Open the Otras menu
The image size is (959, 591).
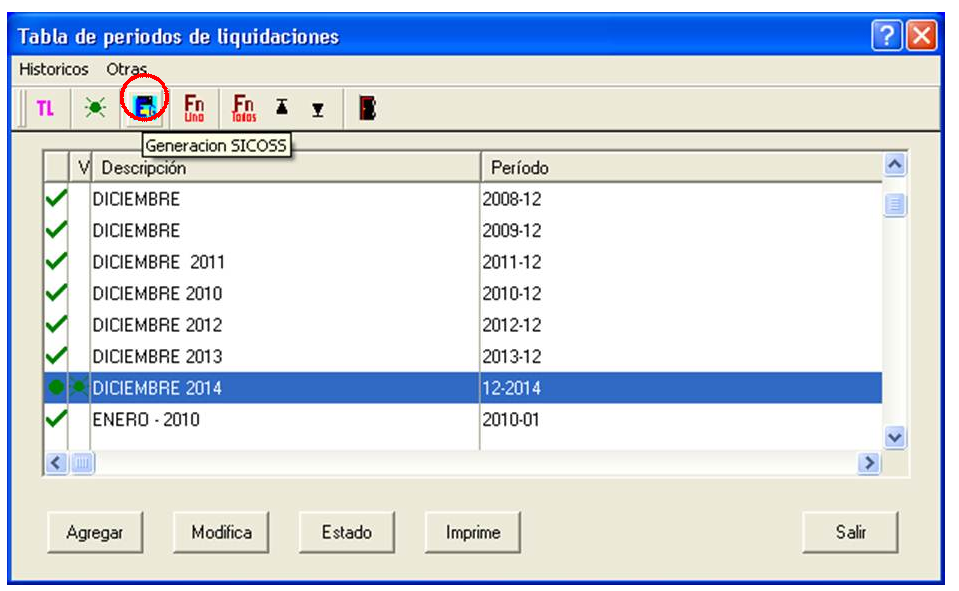[127, 69]
